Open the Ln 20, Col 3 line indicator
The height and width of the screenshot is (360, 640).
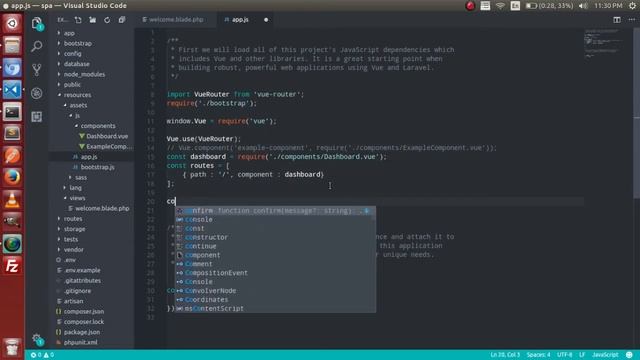(505, 355)
